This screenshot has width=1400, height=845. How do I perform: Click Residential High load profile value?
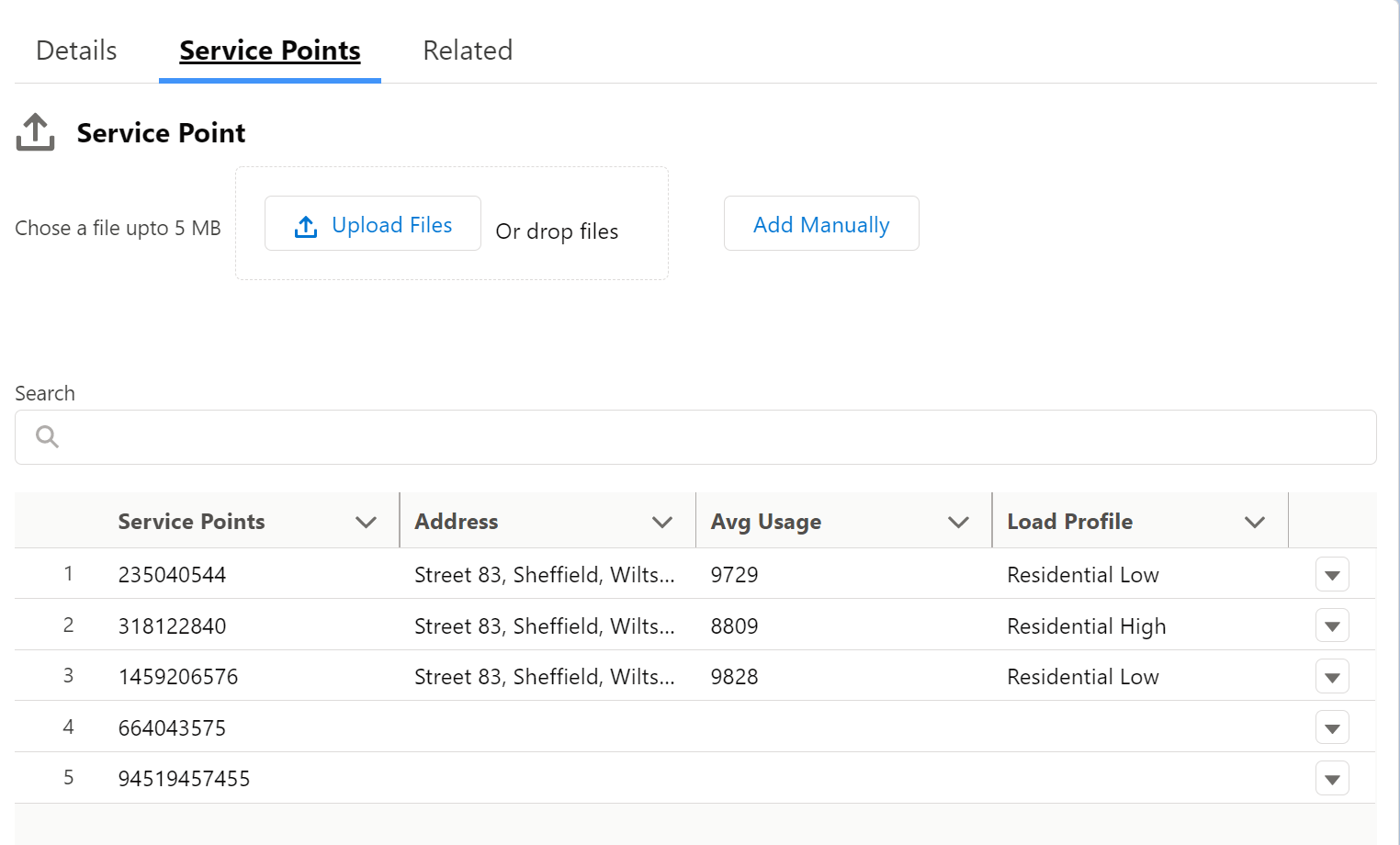pyautogui.click(x=1087, y=625)
